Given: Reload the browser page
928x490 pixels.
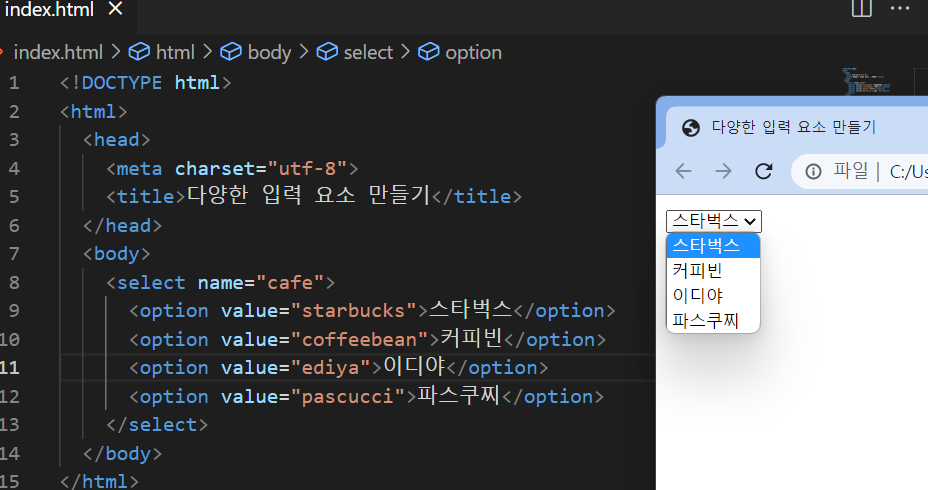Looking at the screenshot, I should pyautogui.click(x=763, y=171).
